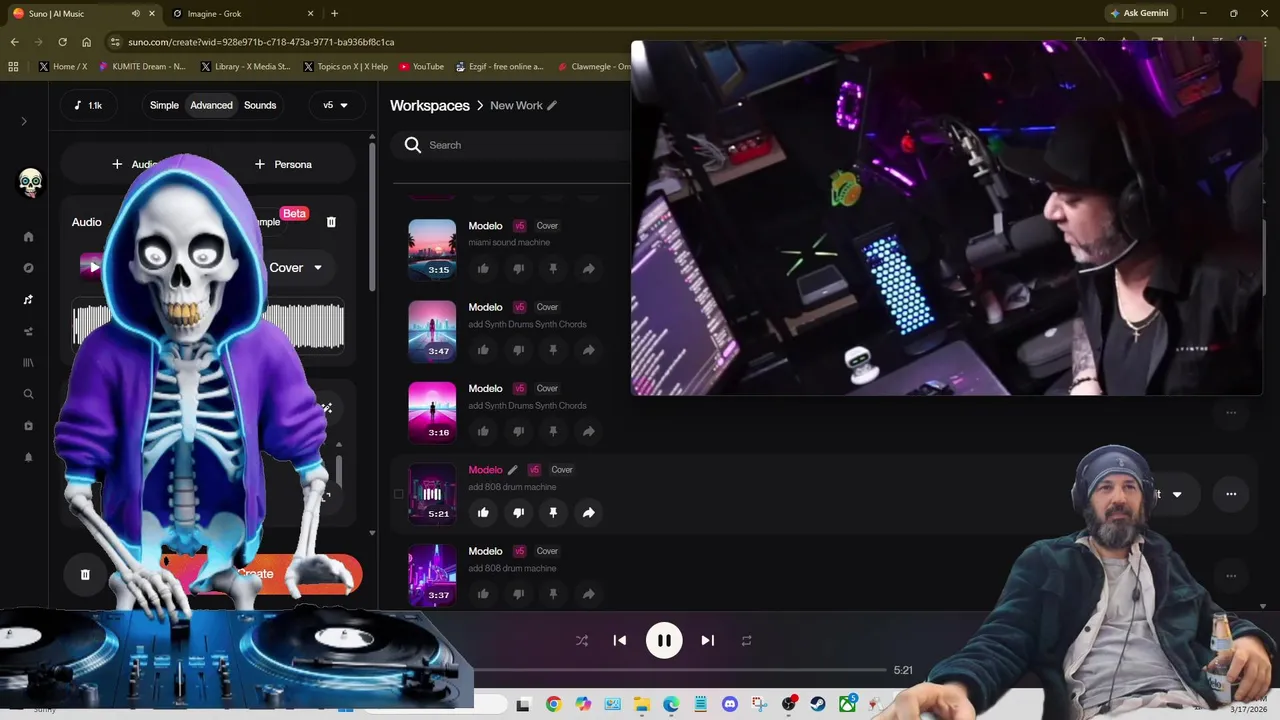
Task: Expand the collapsed left sidebar chevron
Action: (24, 121)
